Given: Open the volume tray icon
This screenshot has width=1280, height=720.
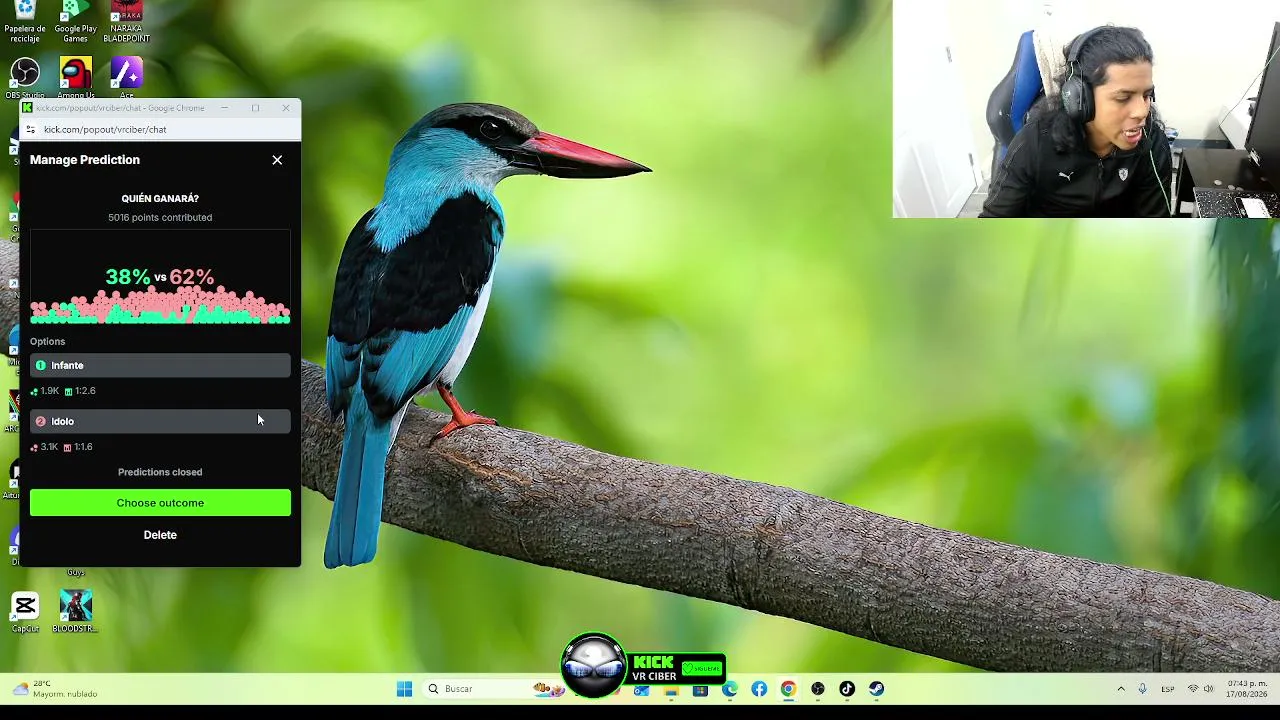Looking at the screenshot, I should pos(1208,689).
